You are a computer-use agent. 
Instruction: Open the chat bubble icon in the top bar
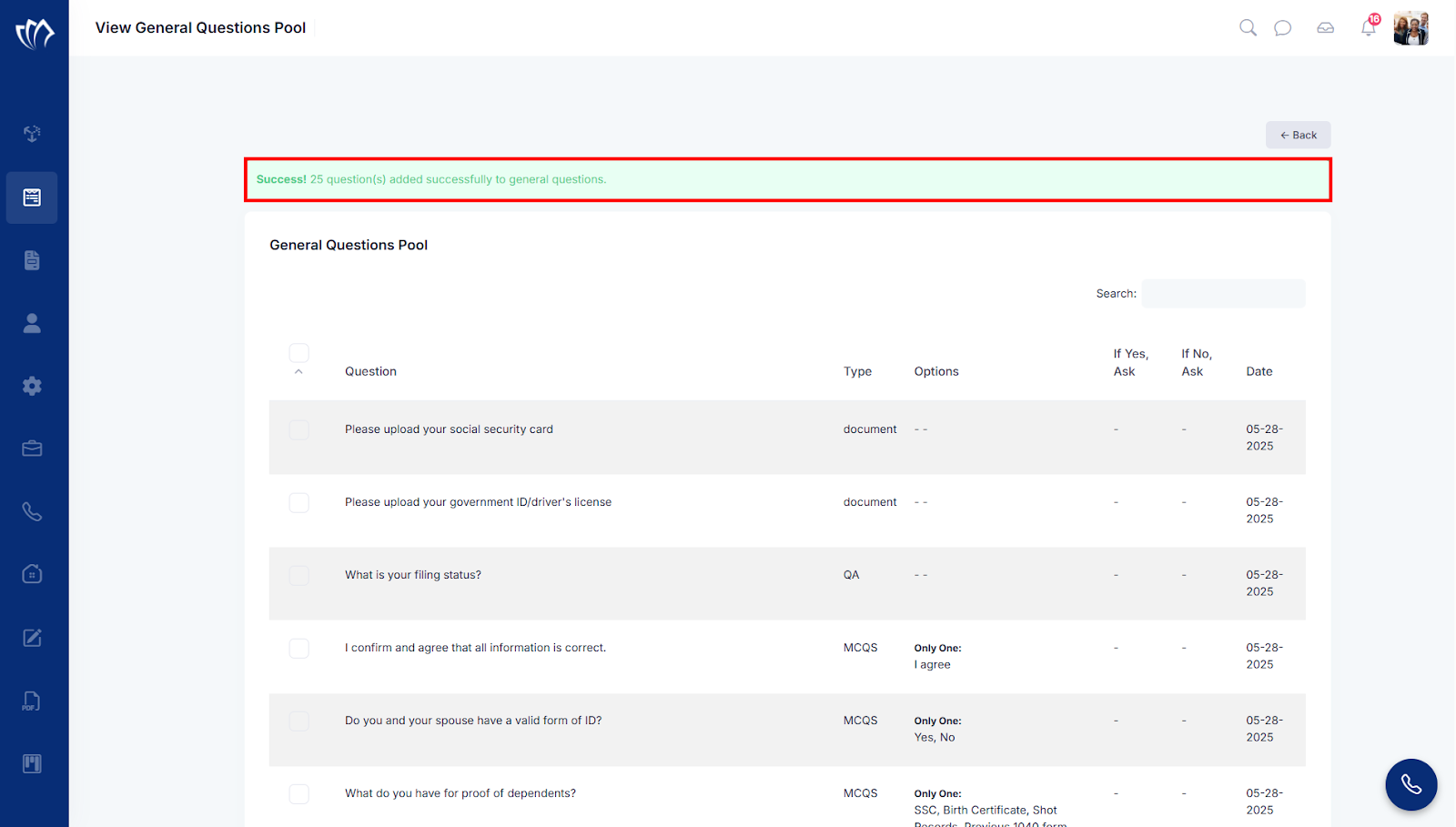point(1282,27)
